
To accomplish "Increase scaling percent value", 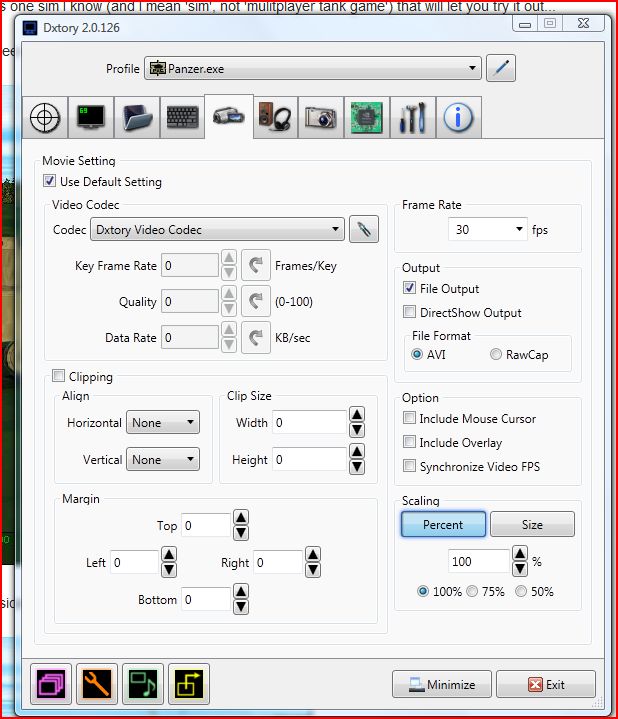I will pyautogui.click(x=520, y=553).
